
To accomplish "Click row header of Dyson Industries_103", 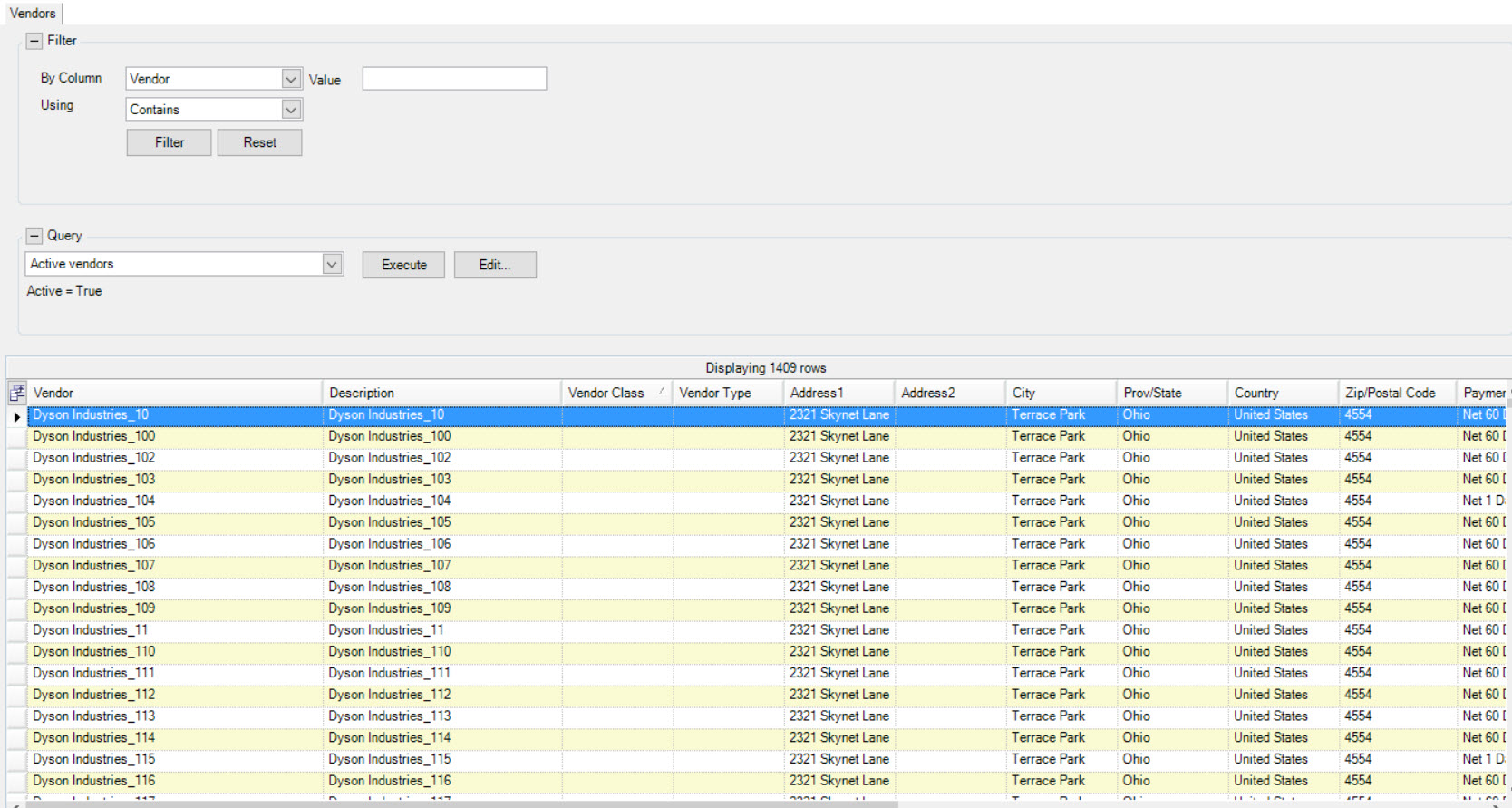I will pos(17,480).
